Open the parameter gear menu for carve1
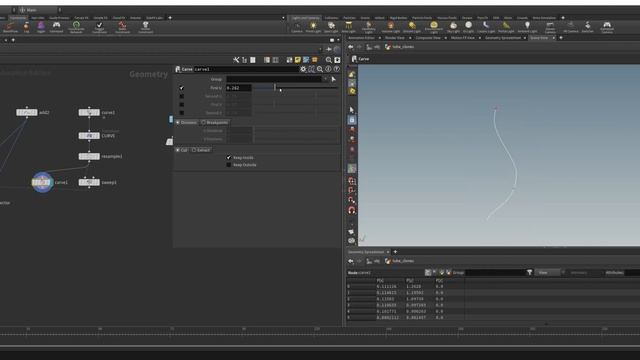 (303, 69)
